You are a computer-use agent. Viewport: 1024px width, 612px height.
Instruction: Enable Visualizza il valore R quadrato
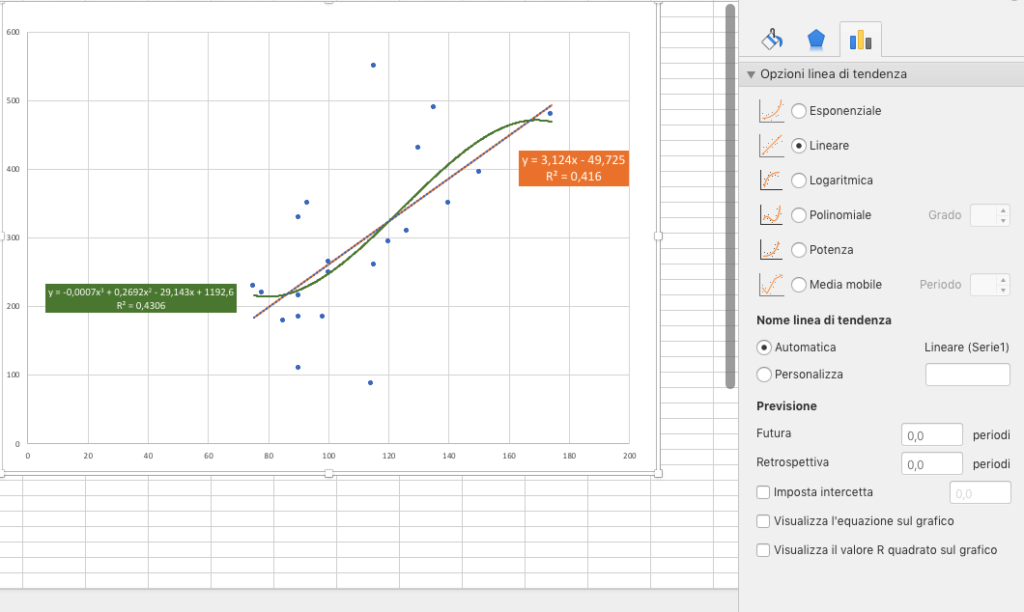click(763, 550)
